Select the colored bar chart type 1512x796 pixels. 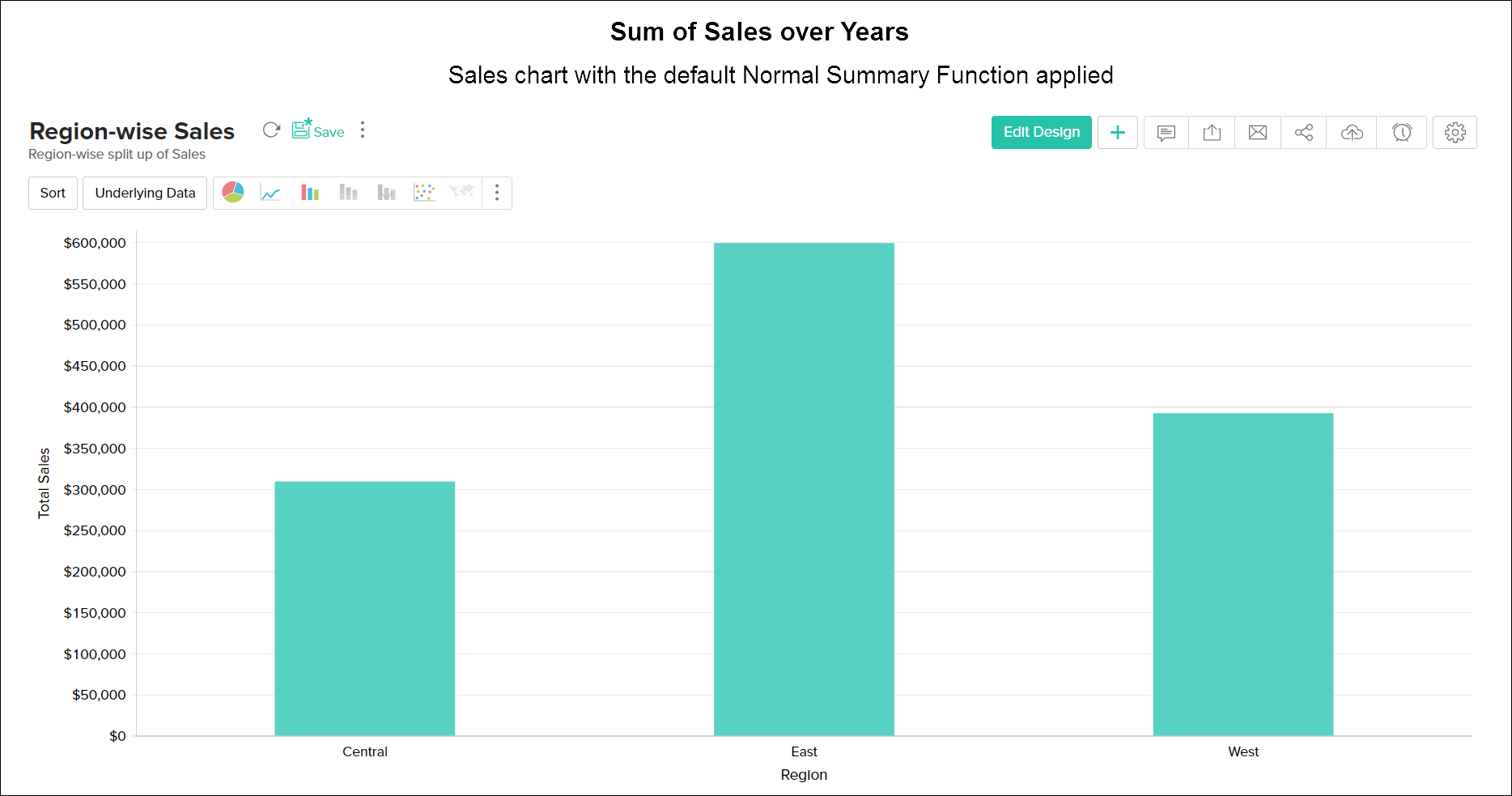point(309,193)
